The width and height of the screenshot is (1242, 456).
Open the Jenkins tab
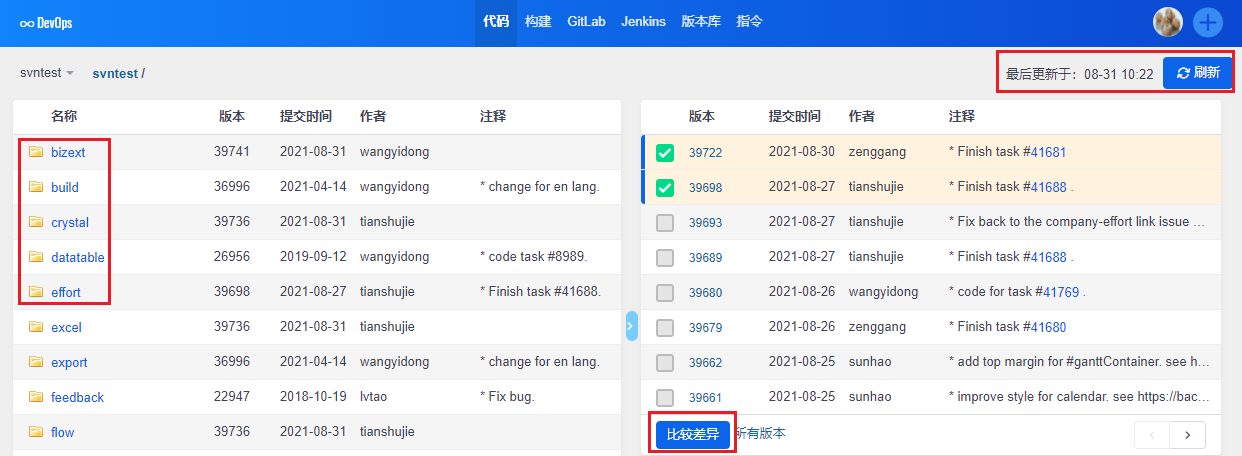pyautogui.click(x=643, y=22)
